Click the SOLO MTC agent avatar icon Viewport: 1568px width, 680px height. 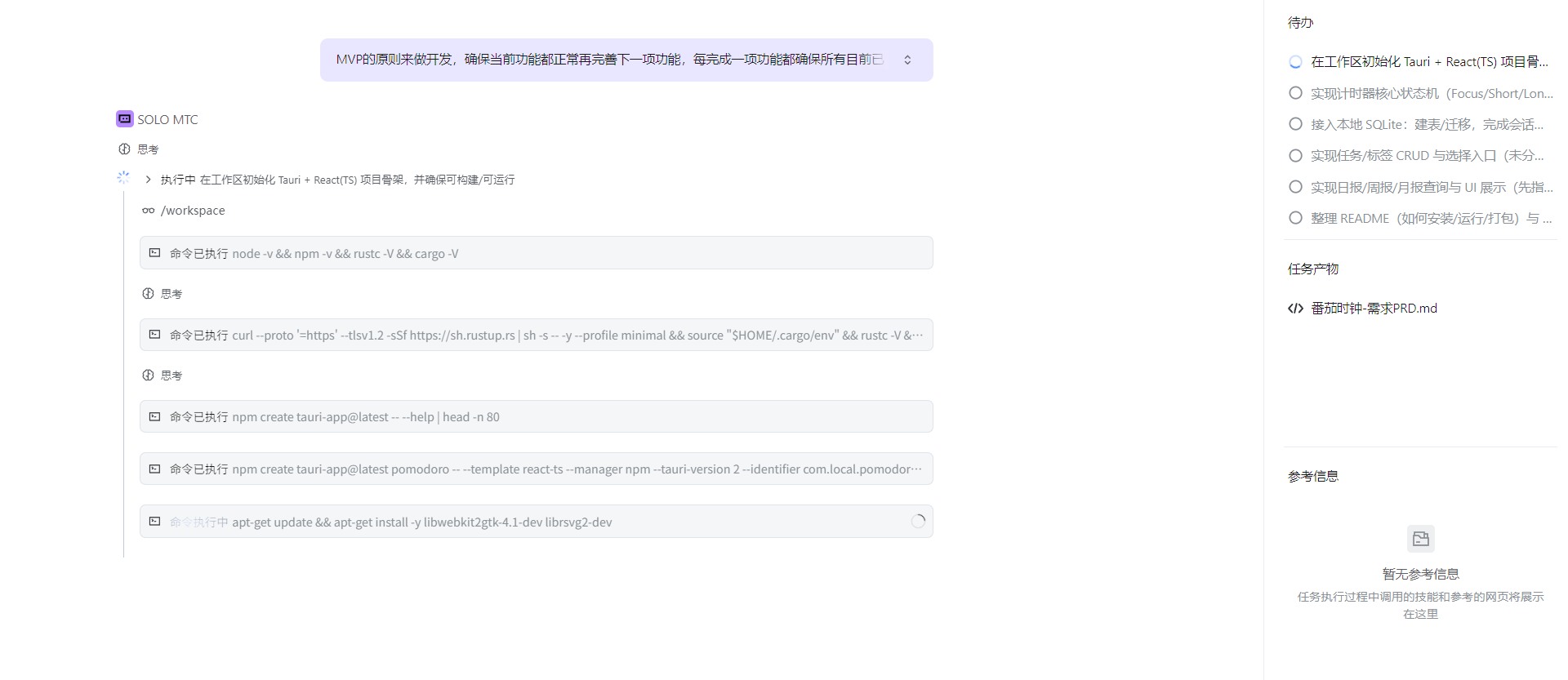124,119
